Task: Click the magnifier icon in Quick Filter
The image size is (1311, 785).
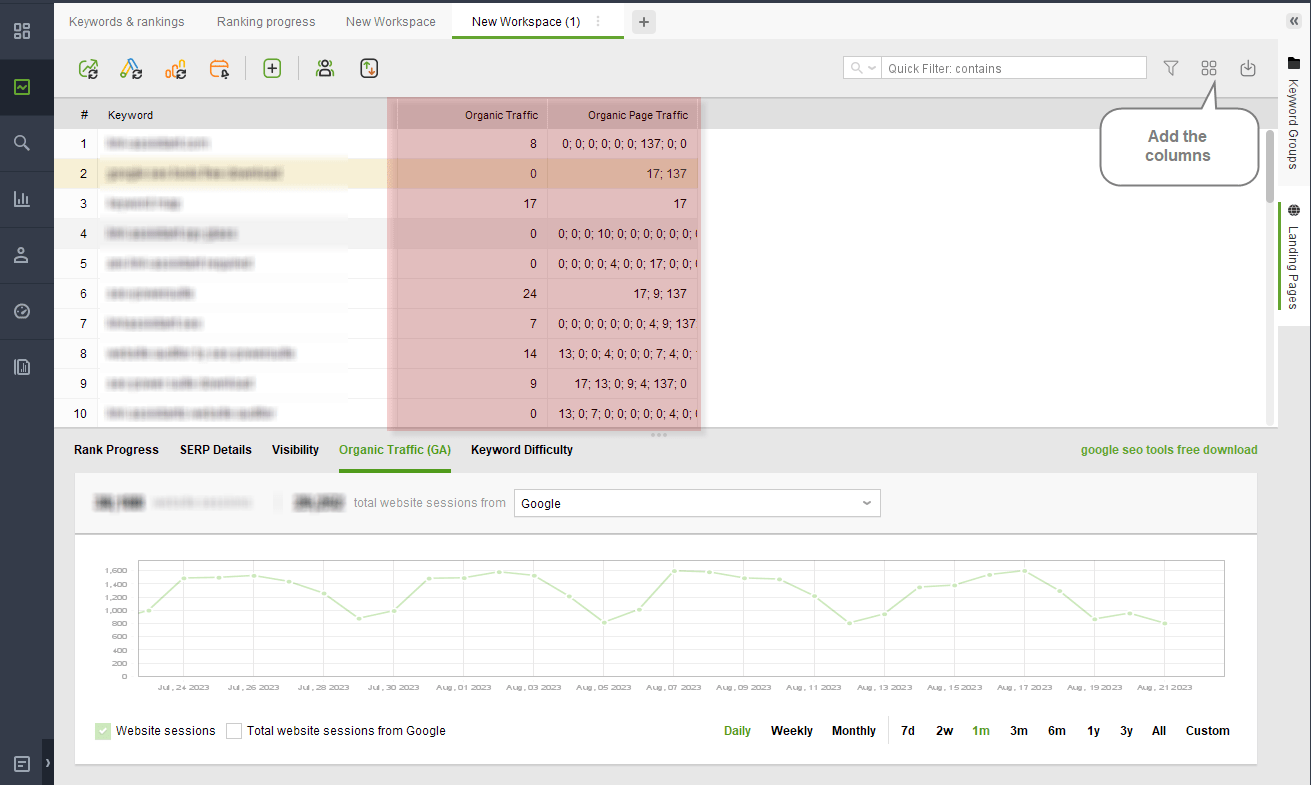Action: coord(857,68)
